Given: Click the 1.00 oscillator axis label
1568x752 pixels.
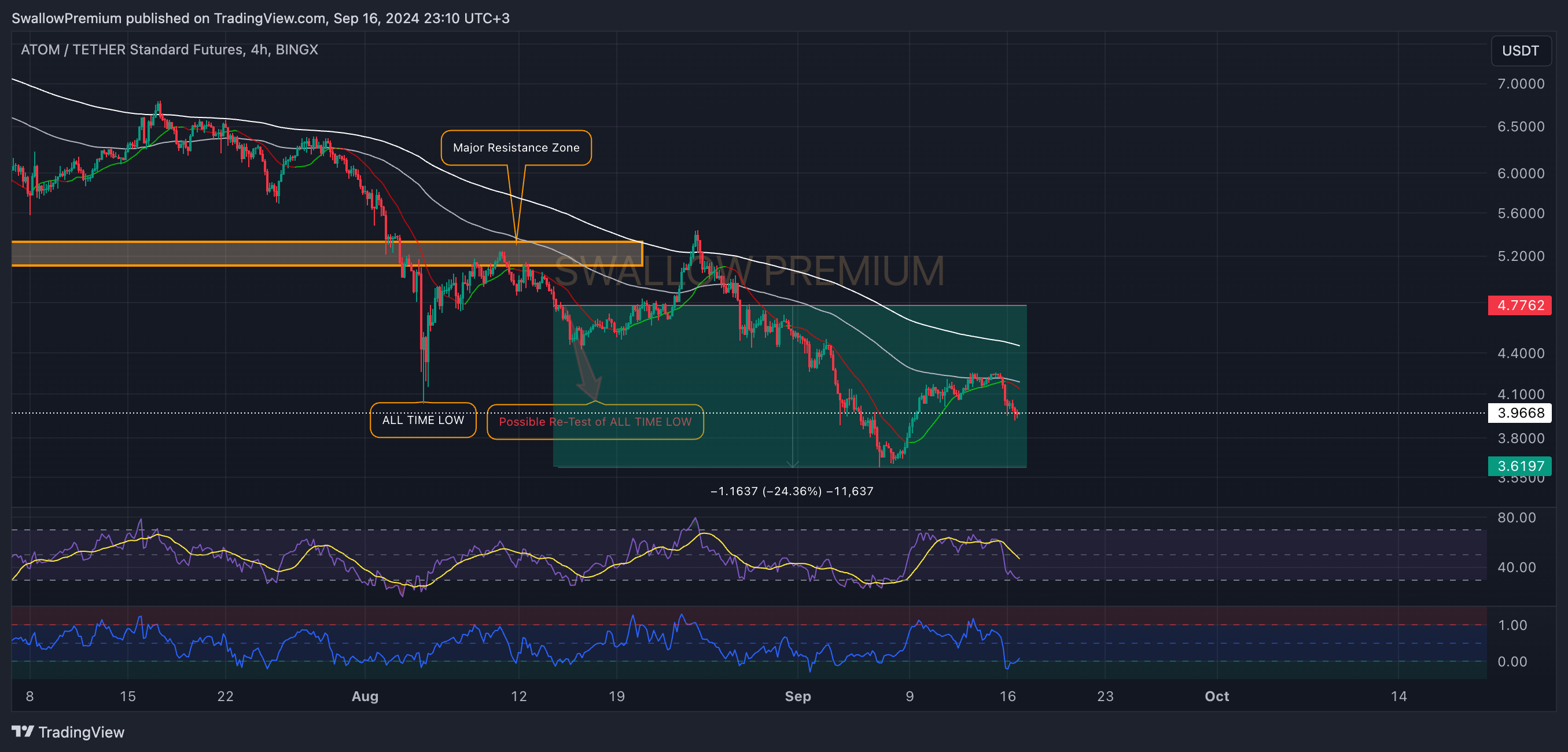Looking at the screenshot, I should click(1512, 625).
